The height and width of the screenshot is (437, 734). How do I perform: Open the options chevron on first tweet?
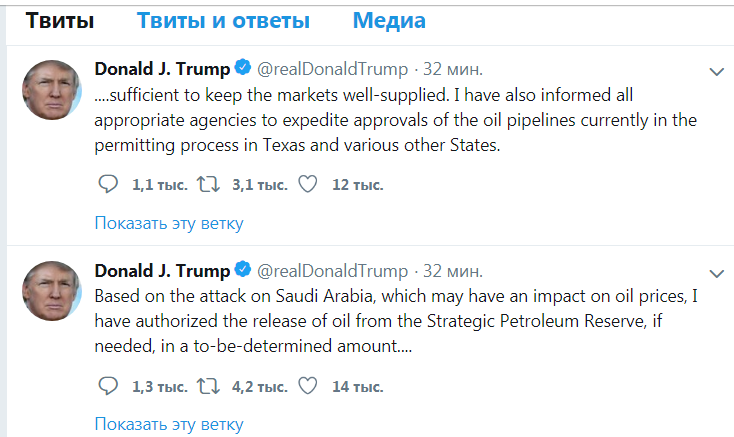click(x=716, y=72)
